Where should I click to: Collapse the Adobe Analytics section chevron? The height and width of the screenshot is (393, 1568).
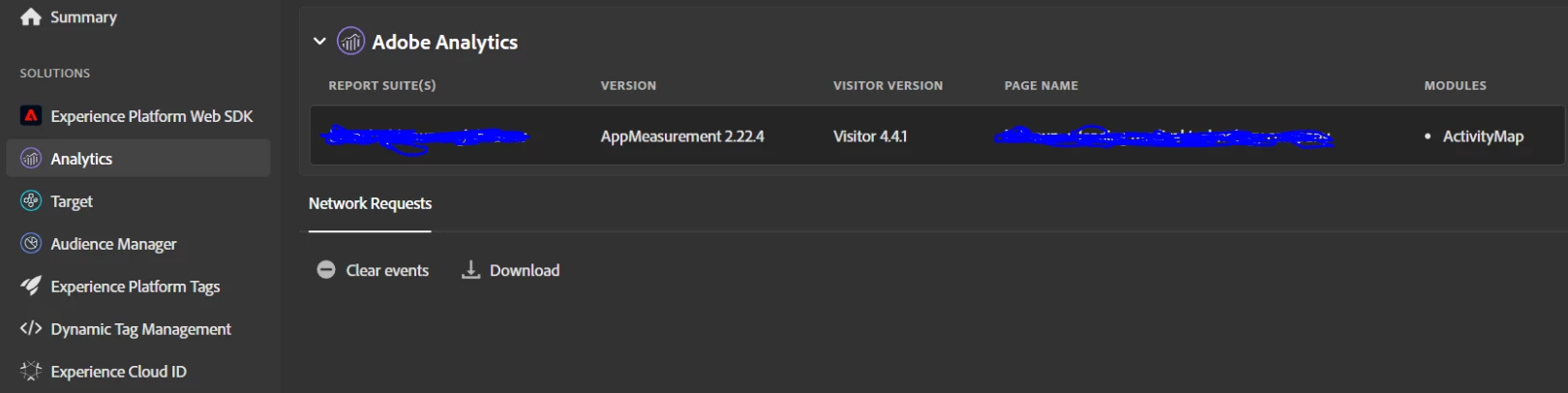(319, 42)
